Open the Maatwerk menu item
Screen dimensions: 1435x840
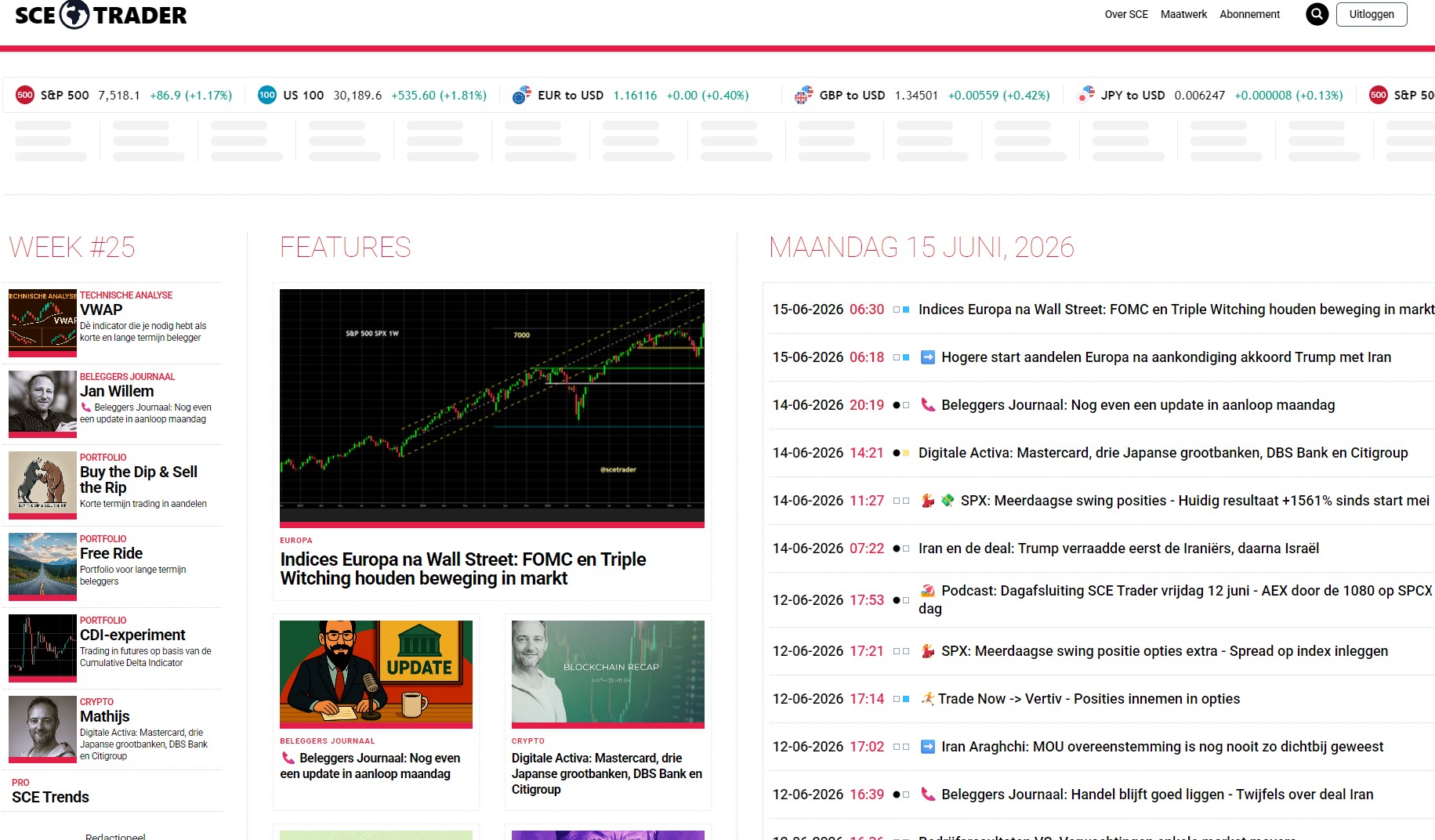pyautogui.click(x=1183, y=14)
